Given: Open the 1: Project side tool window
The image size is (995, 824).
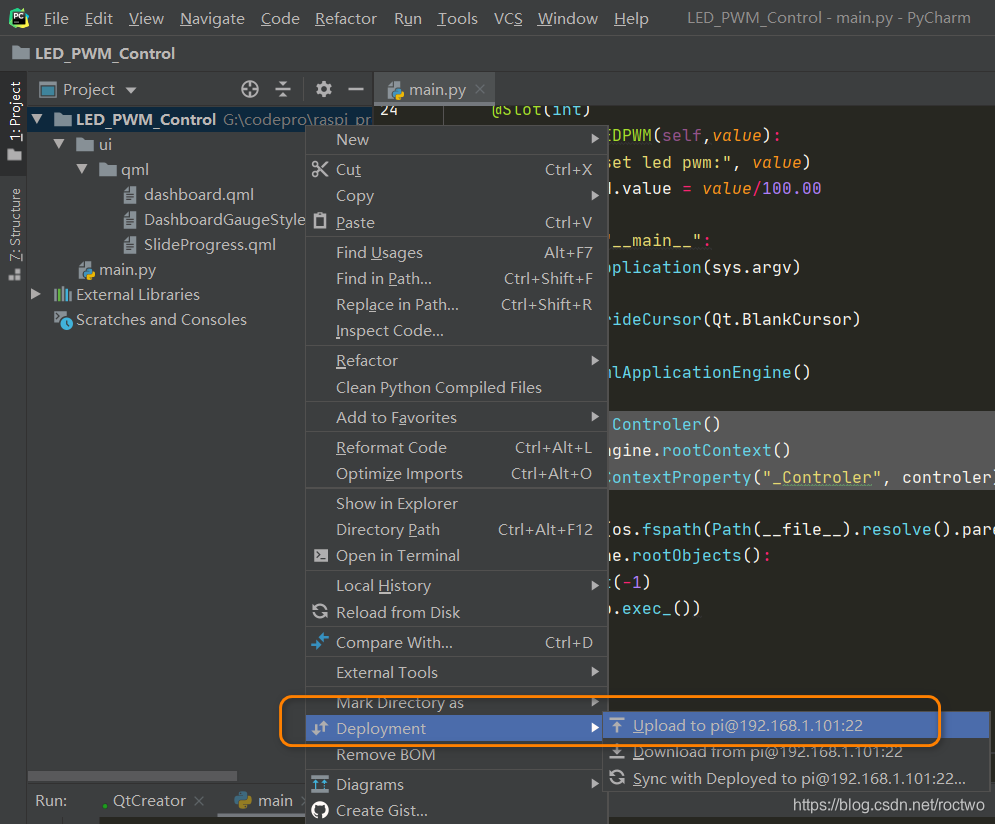Looking at the screenshot, I should (15, 122).
